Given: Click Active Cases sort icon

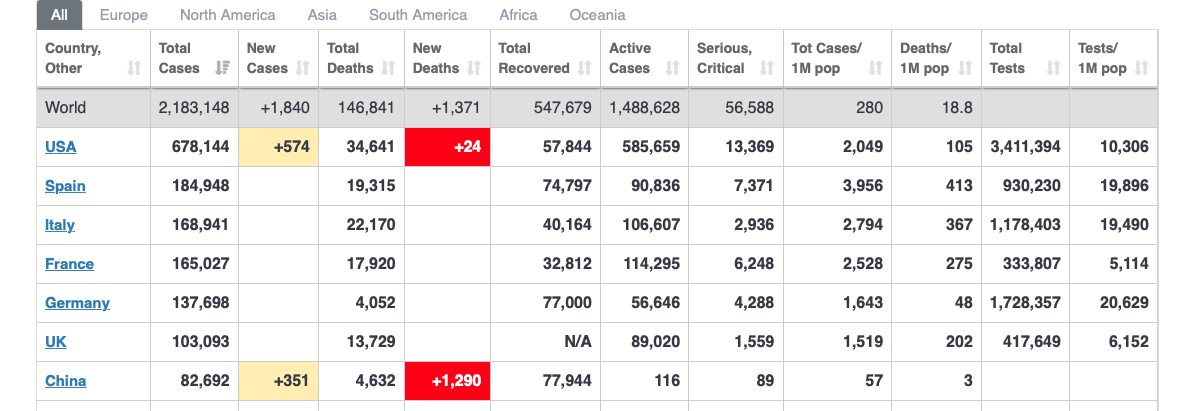Looking at the screenshot, I should tap(673, 68).
